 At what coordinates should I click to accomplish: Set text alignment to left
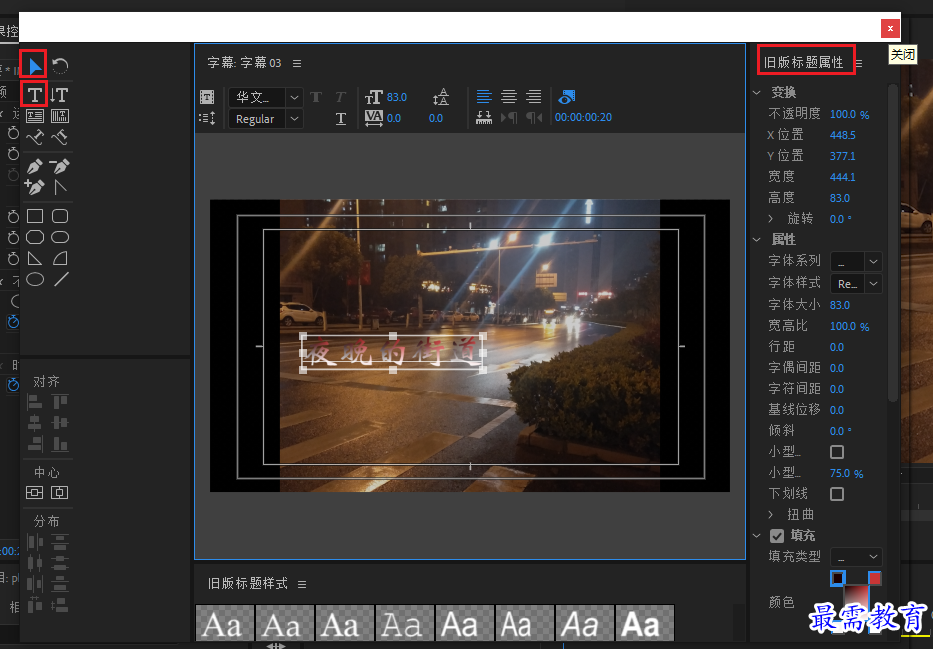pyautogui.click(x=484, y=96)
